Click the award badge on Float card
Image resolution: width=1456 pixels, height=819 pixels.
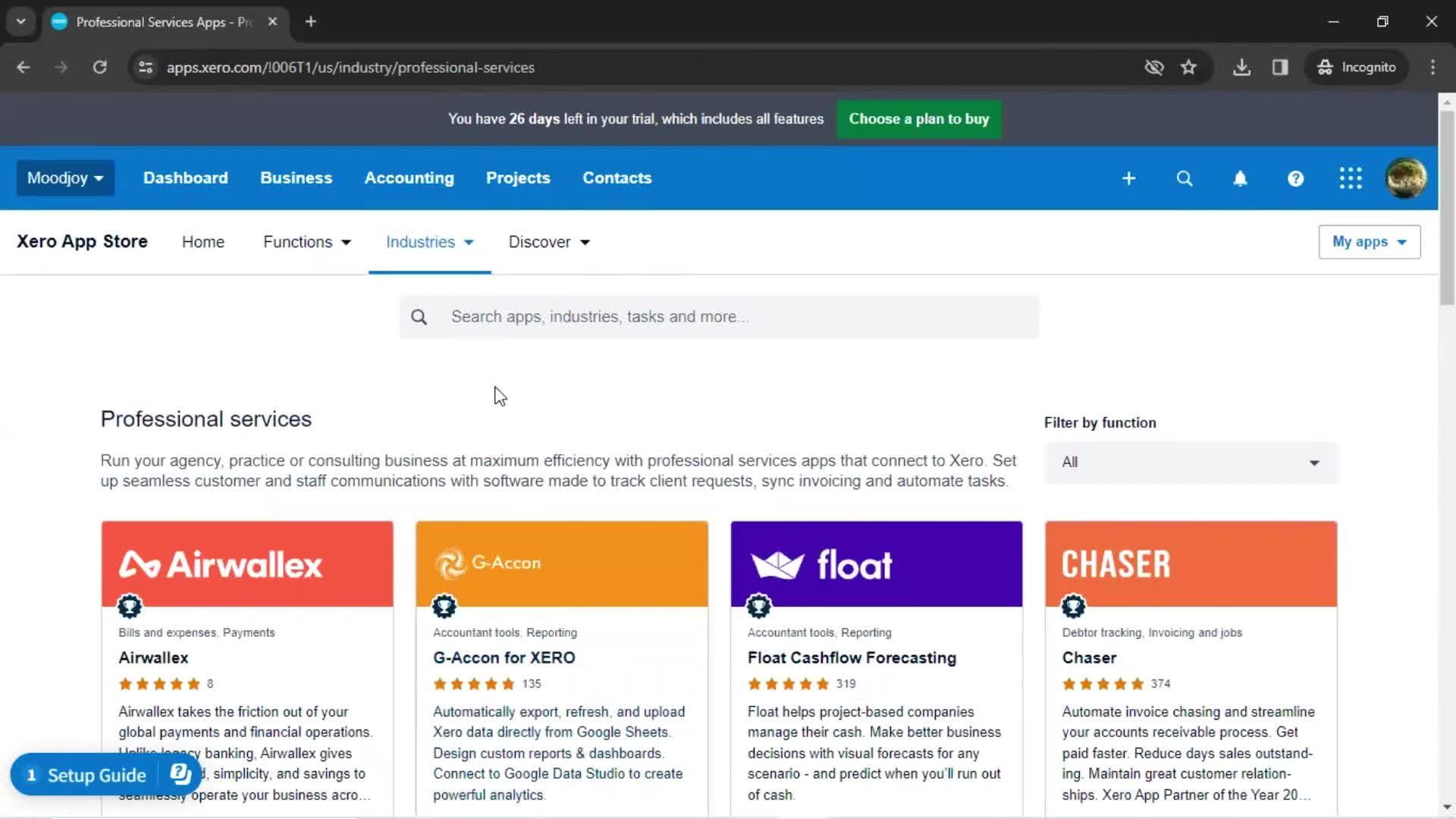(x=759, y=606)
